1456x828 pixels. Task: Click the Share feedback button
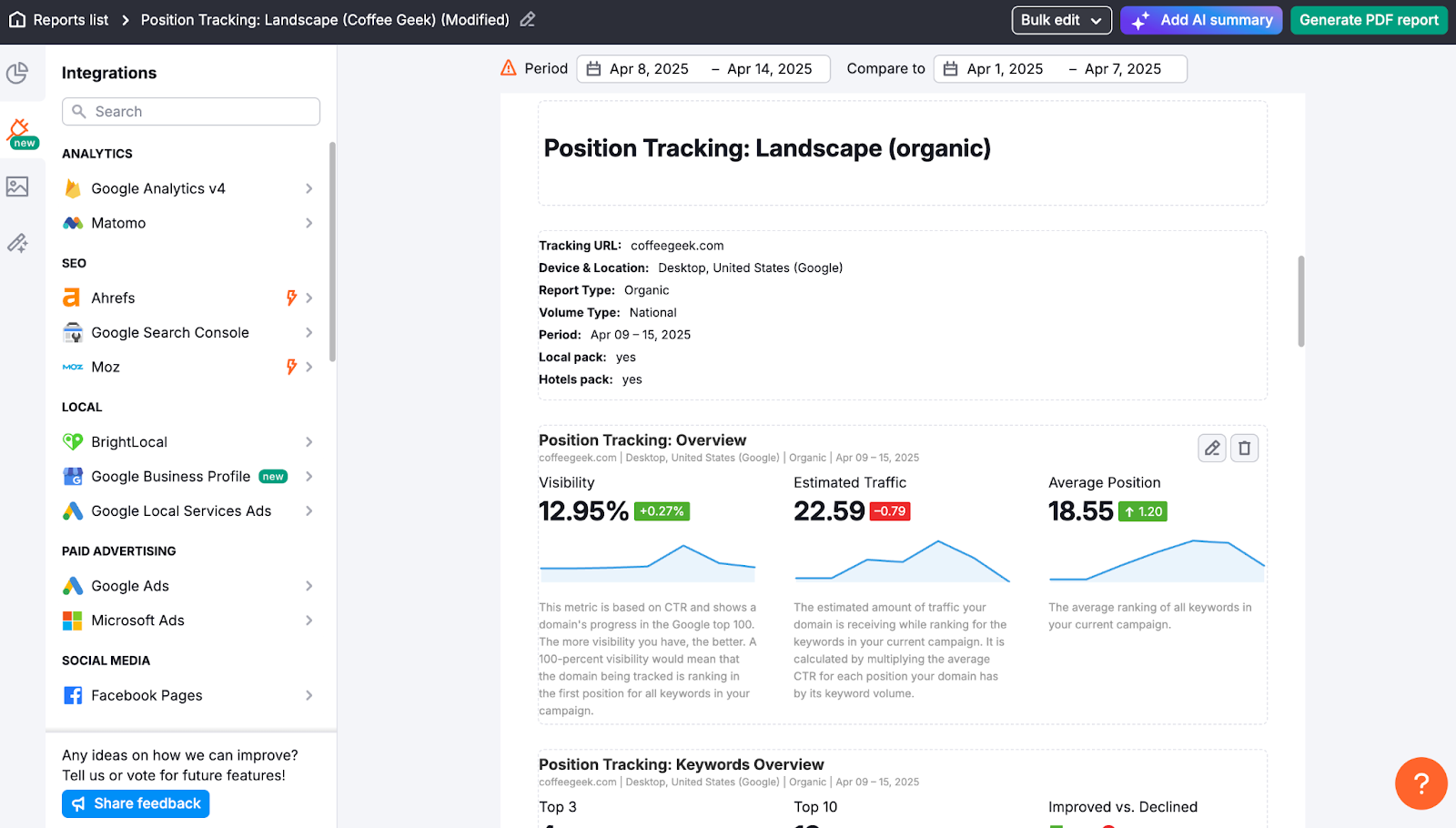tap(136, 803)
